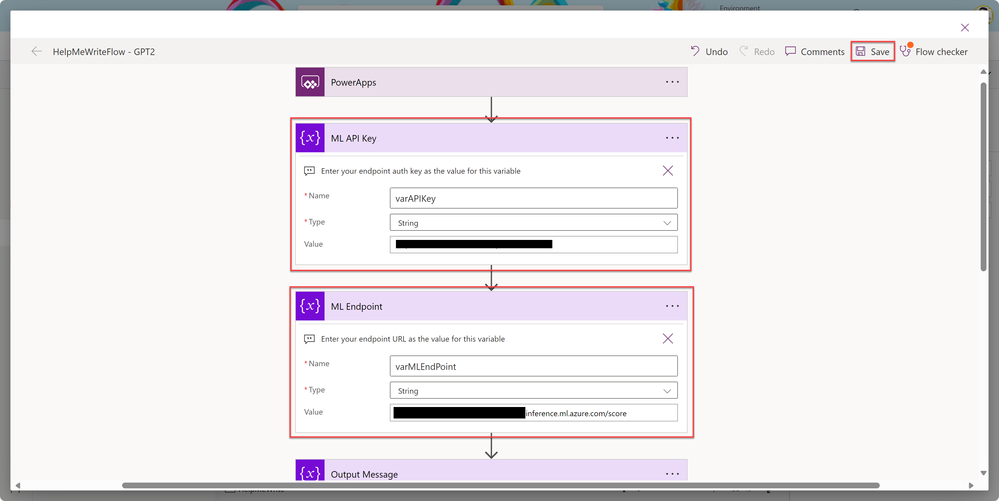Click the ML Endpoint variable icon
Viewport: 999px width, 501px height.
point(310,306)
